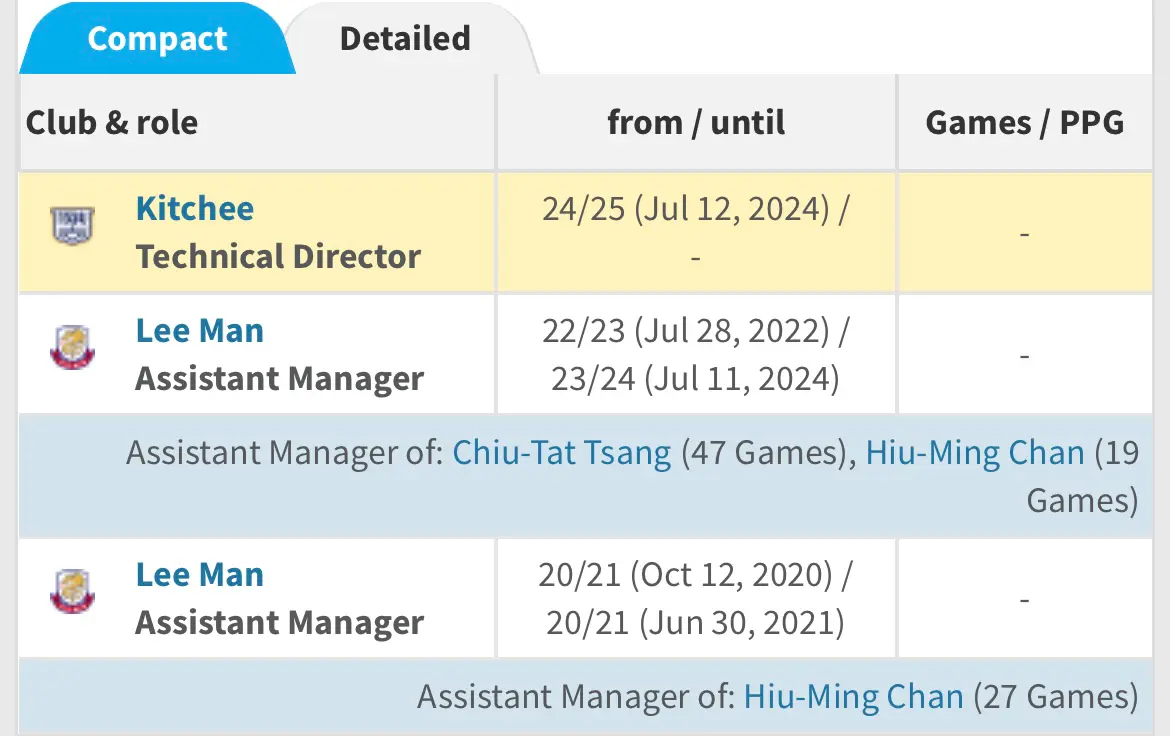Open Hiu-Ming Chan link with 19 games

pos(975,453)
